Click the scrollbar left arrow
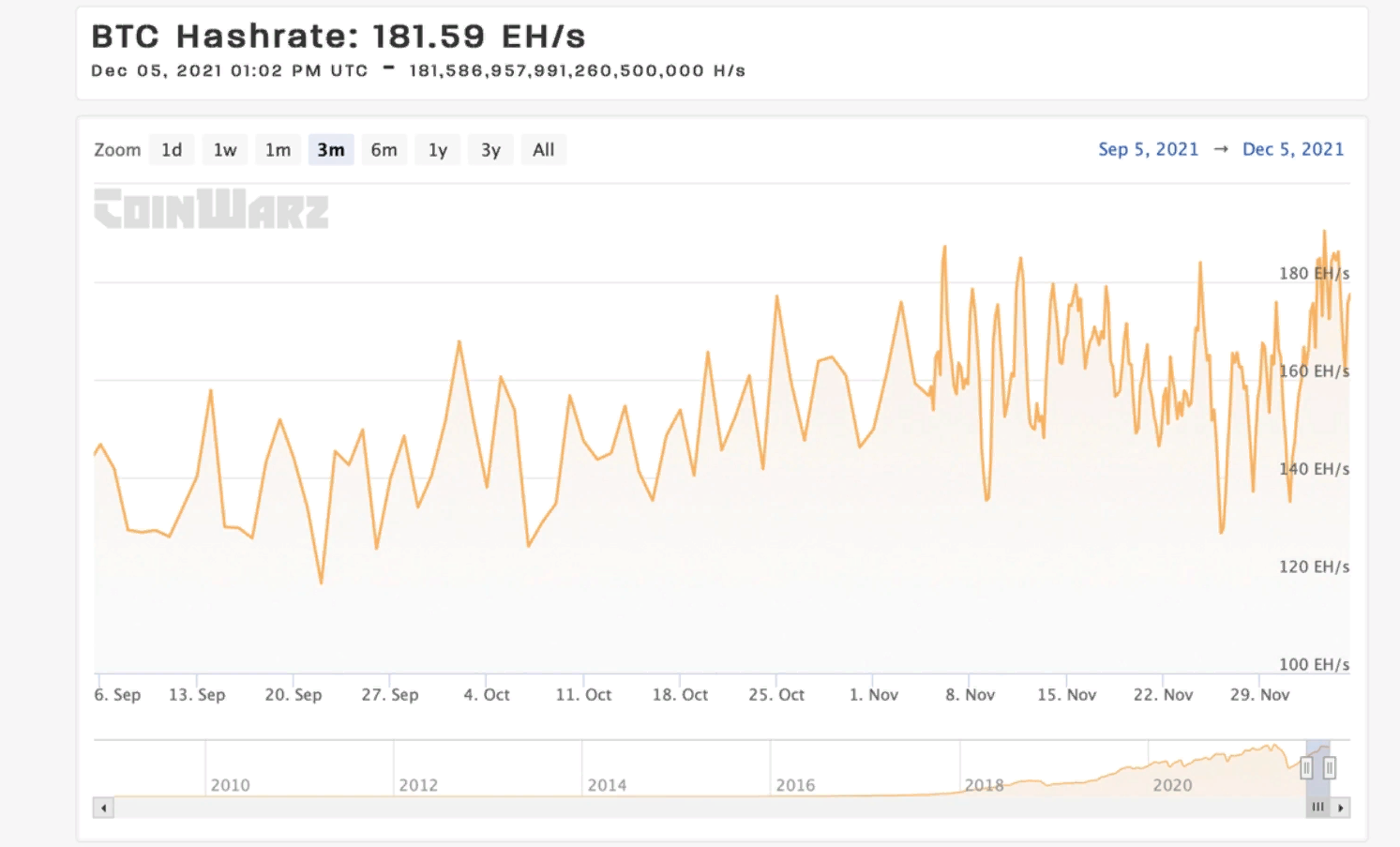Viewport: 1400px width, 847px height. [103, 808]
